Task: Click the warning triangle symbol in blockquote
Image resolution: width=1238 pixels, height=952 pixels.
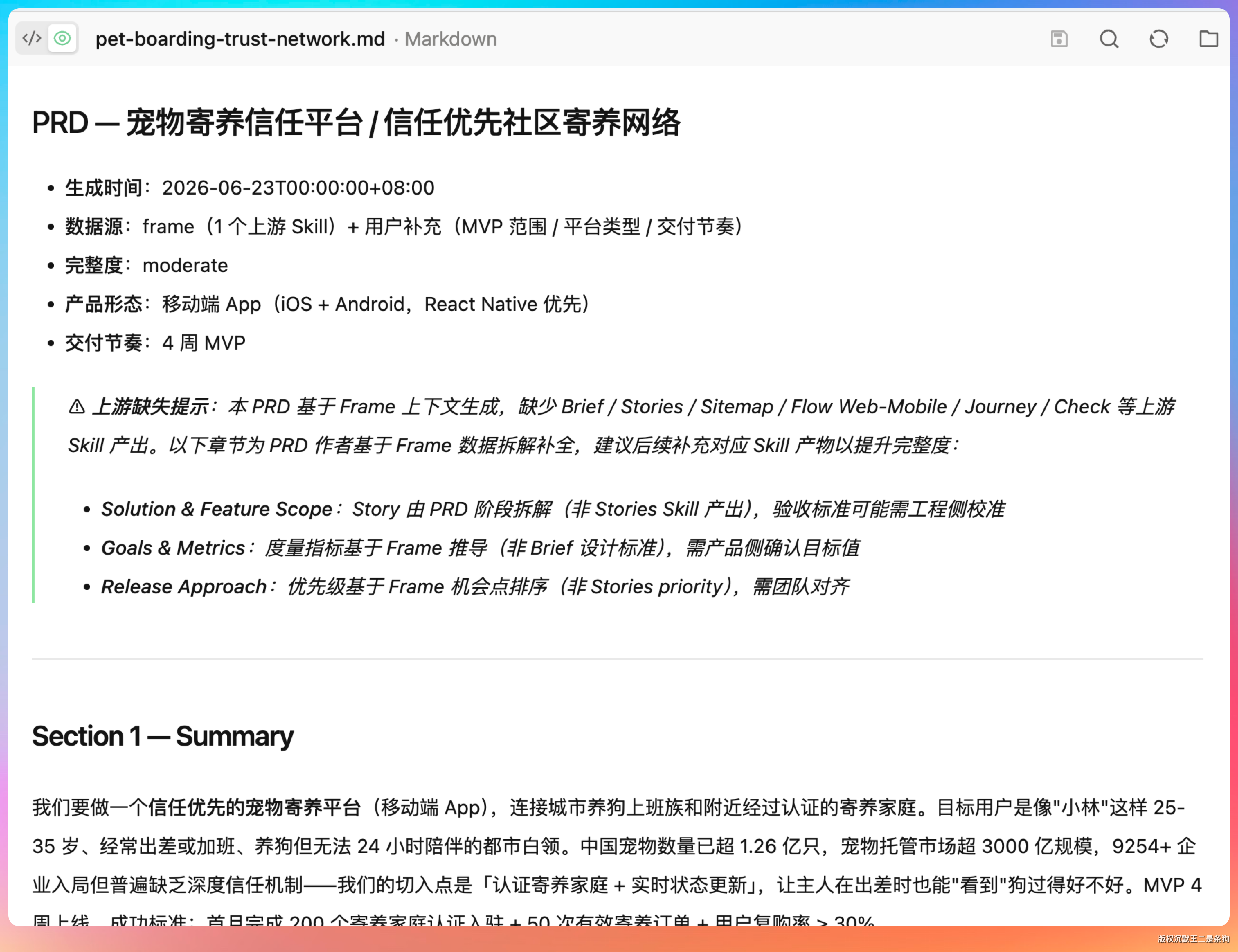Action: 77,407
